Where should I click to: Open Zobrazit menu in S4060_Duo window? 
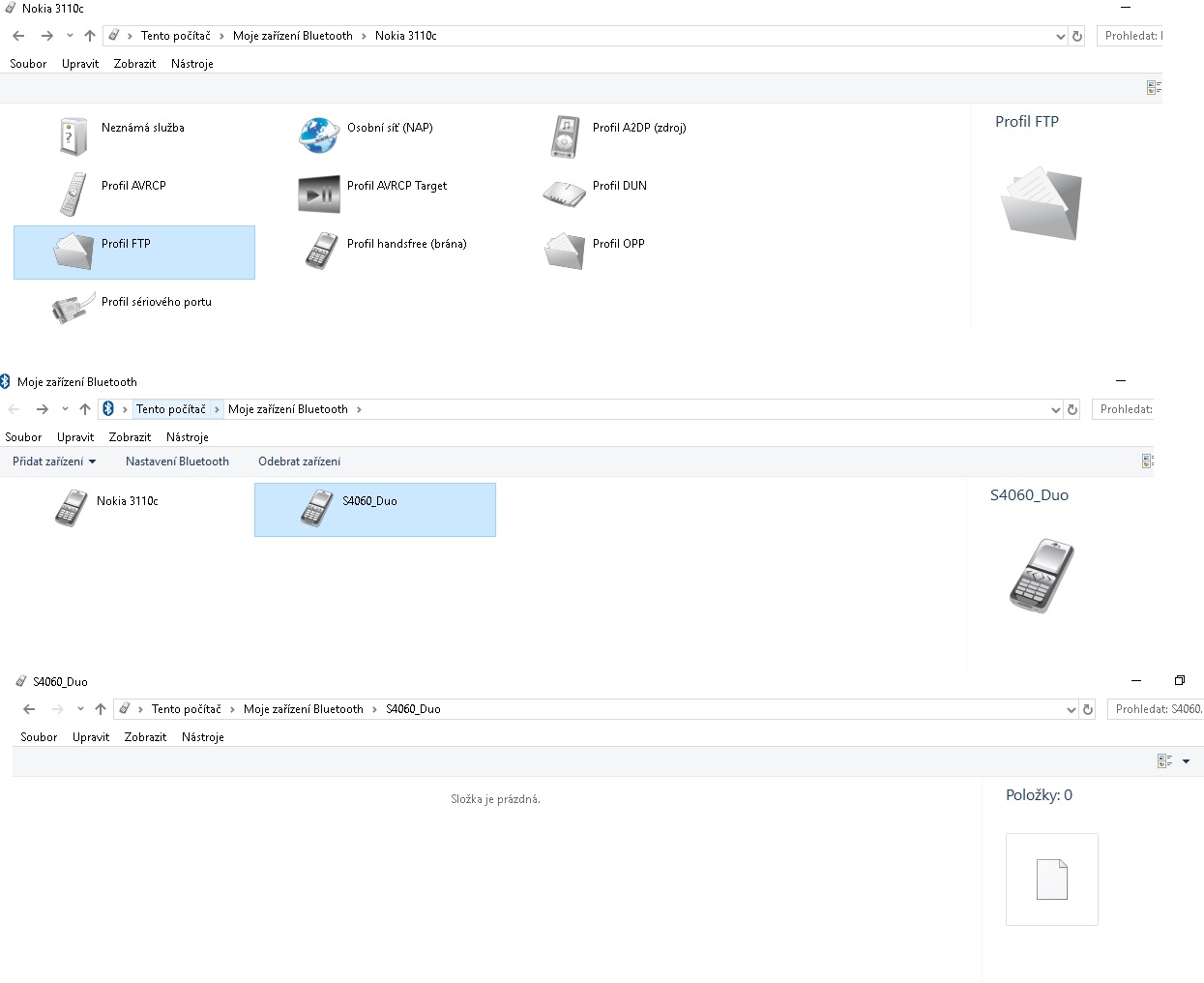coord(145,737)
